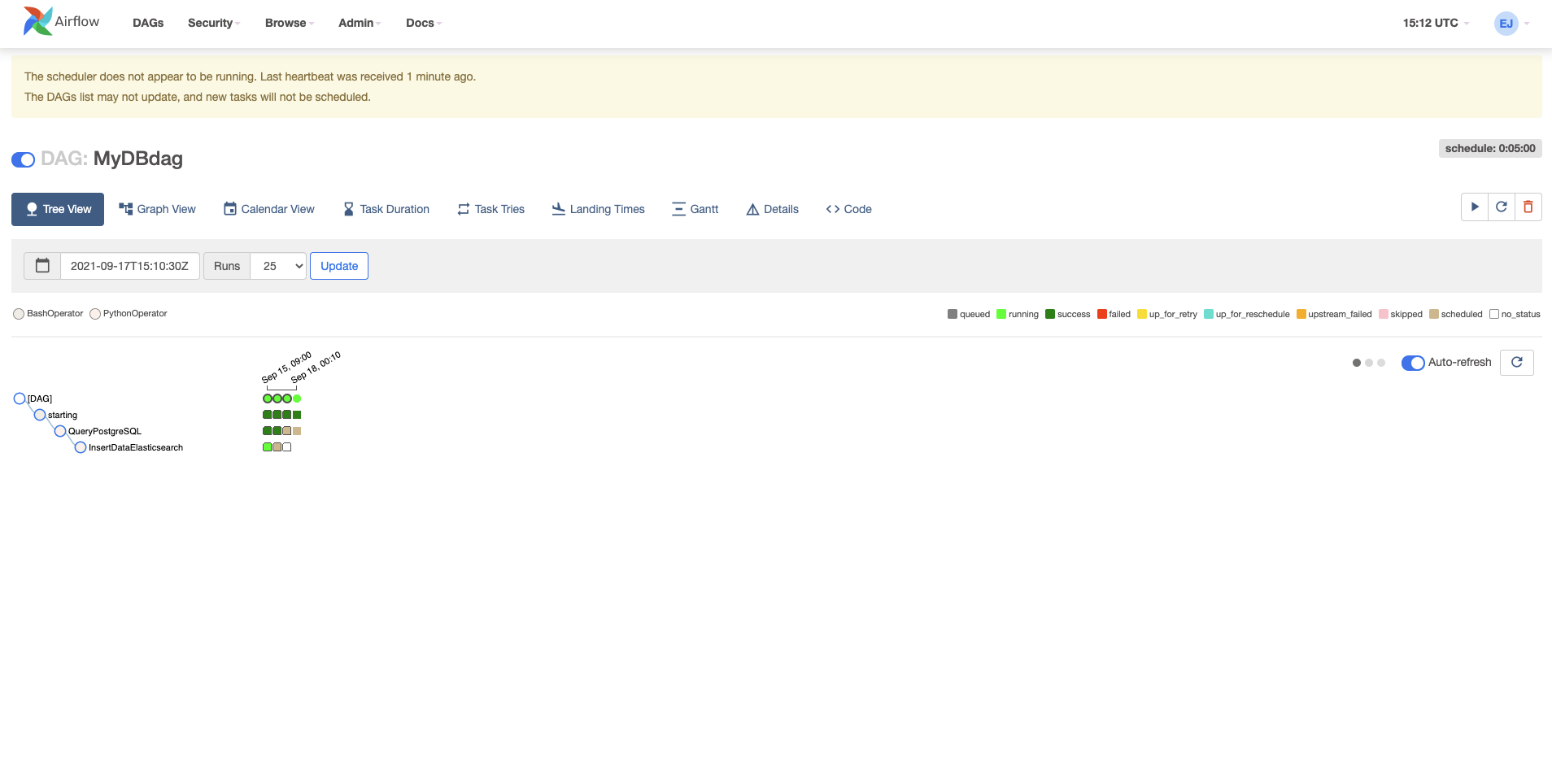The height and width of the screenshot is (784, 1552).
Task: Click the Airflow pinwheel logo
Action: [x=37, y=21]
